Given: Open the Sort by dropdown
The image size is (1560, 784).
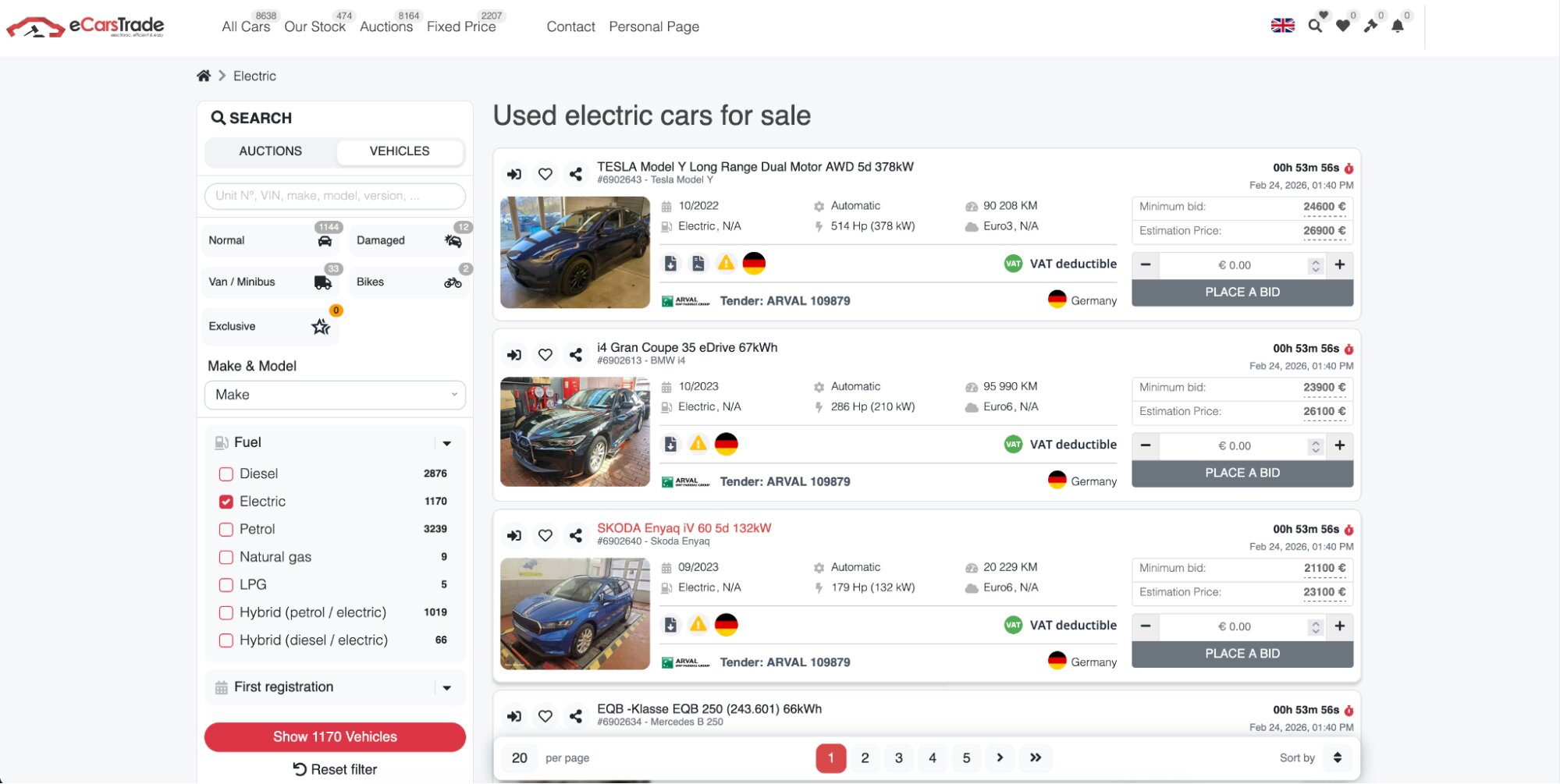Looking at the screenshot, I should 1337,757.
